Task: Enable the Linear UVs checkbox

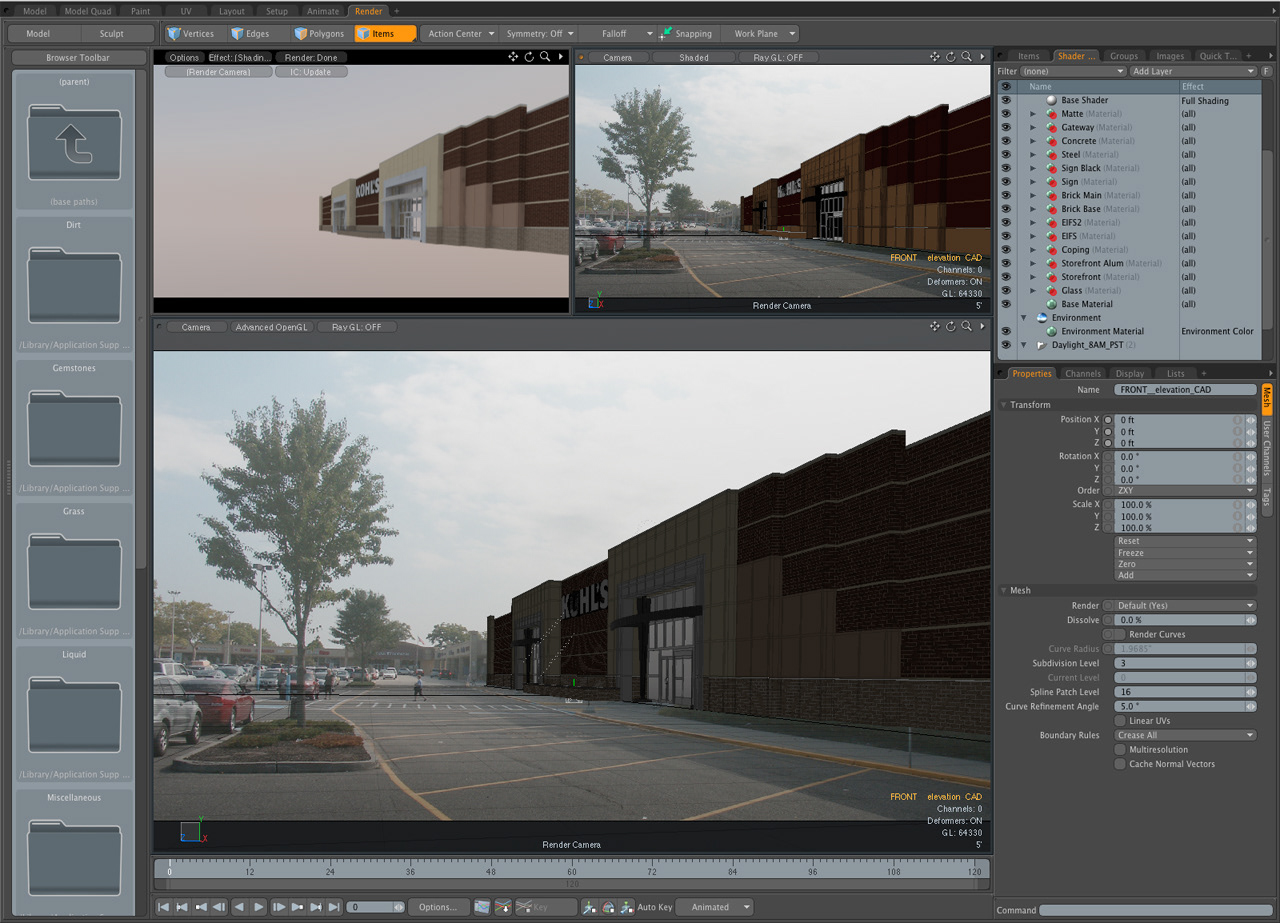Action: [1120, 720]
